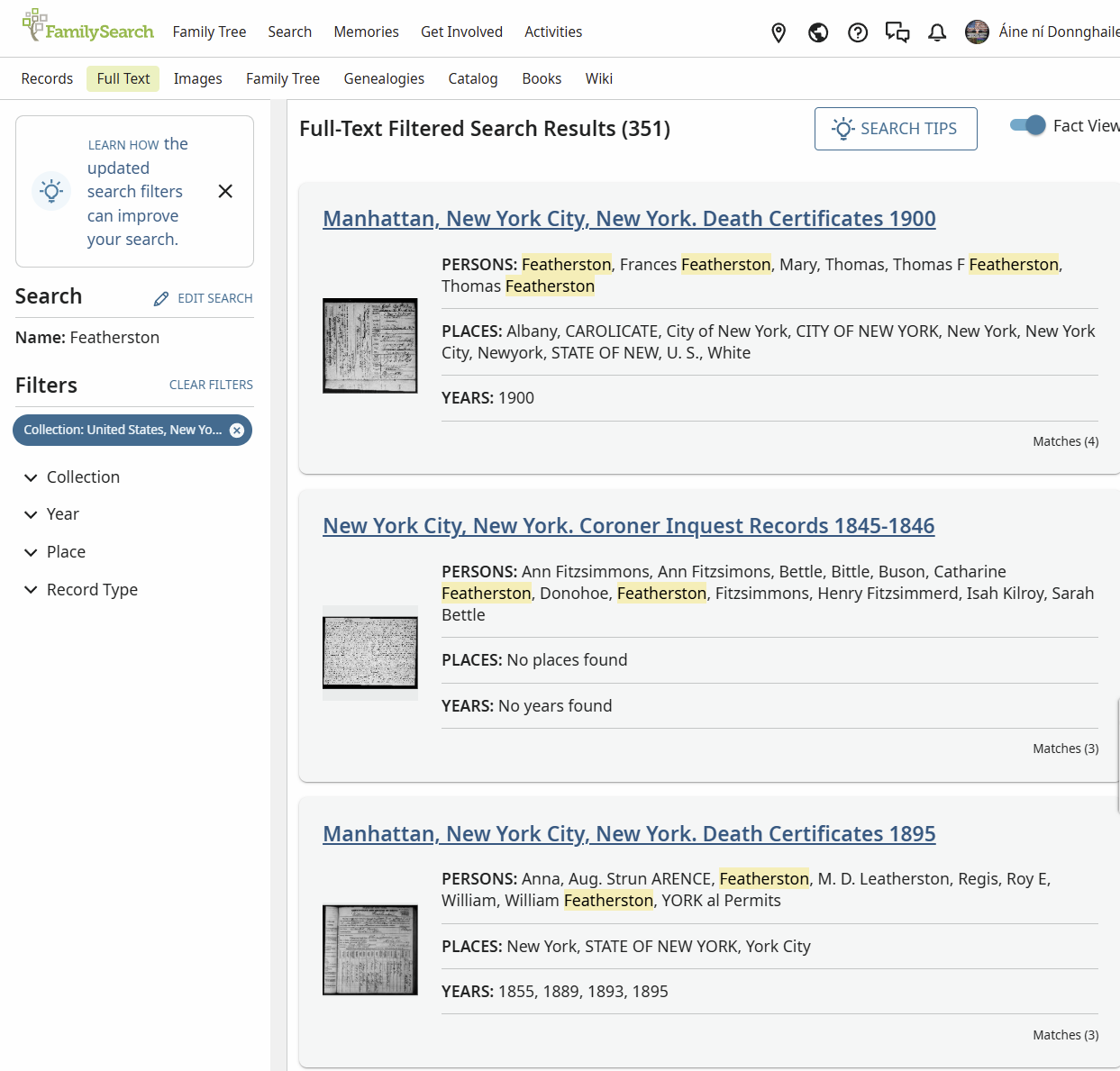
Task: Click the SEARCH TIPS button
Action: [x=896, y=129]
